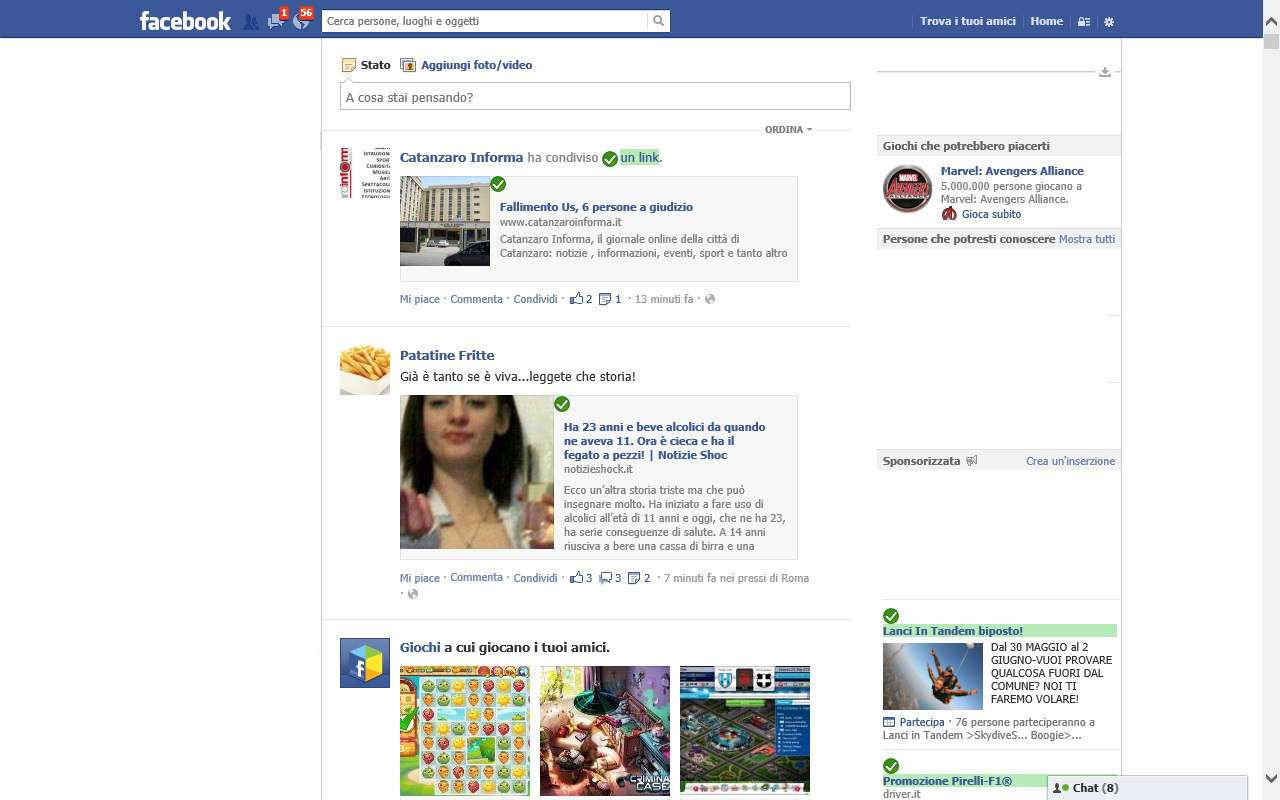
Task: Click Commenta on Patatine Fritte post
Action: click(476, 577)
